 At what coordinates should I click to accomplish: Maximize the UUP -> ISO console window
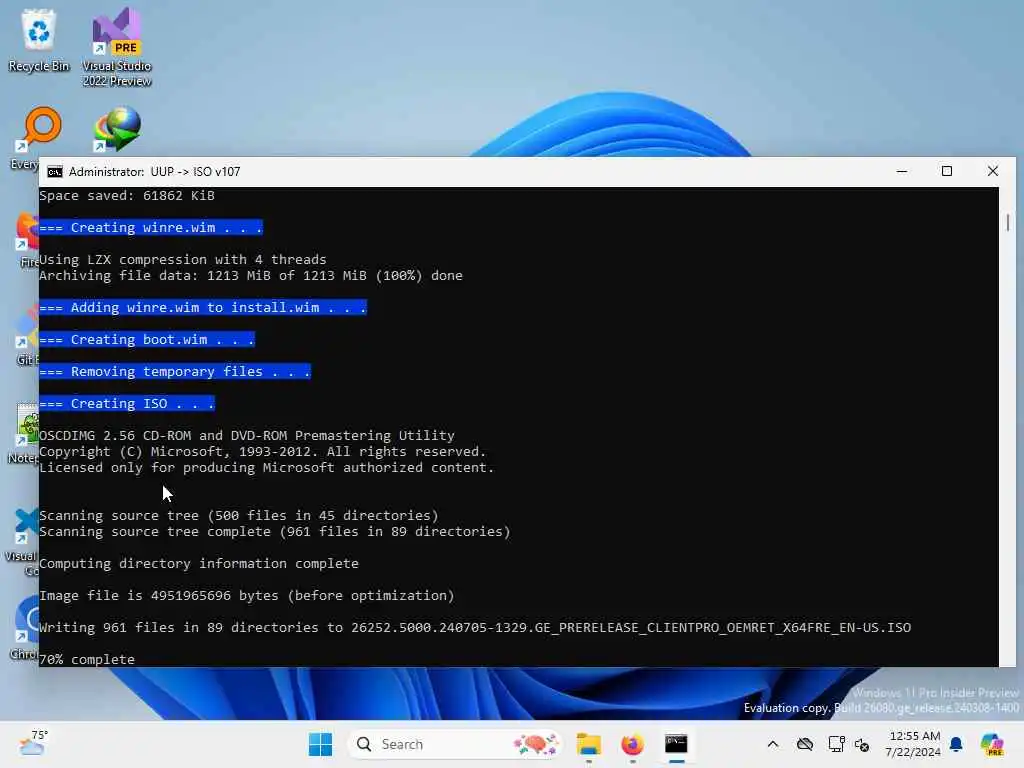pos(947,171)
